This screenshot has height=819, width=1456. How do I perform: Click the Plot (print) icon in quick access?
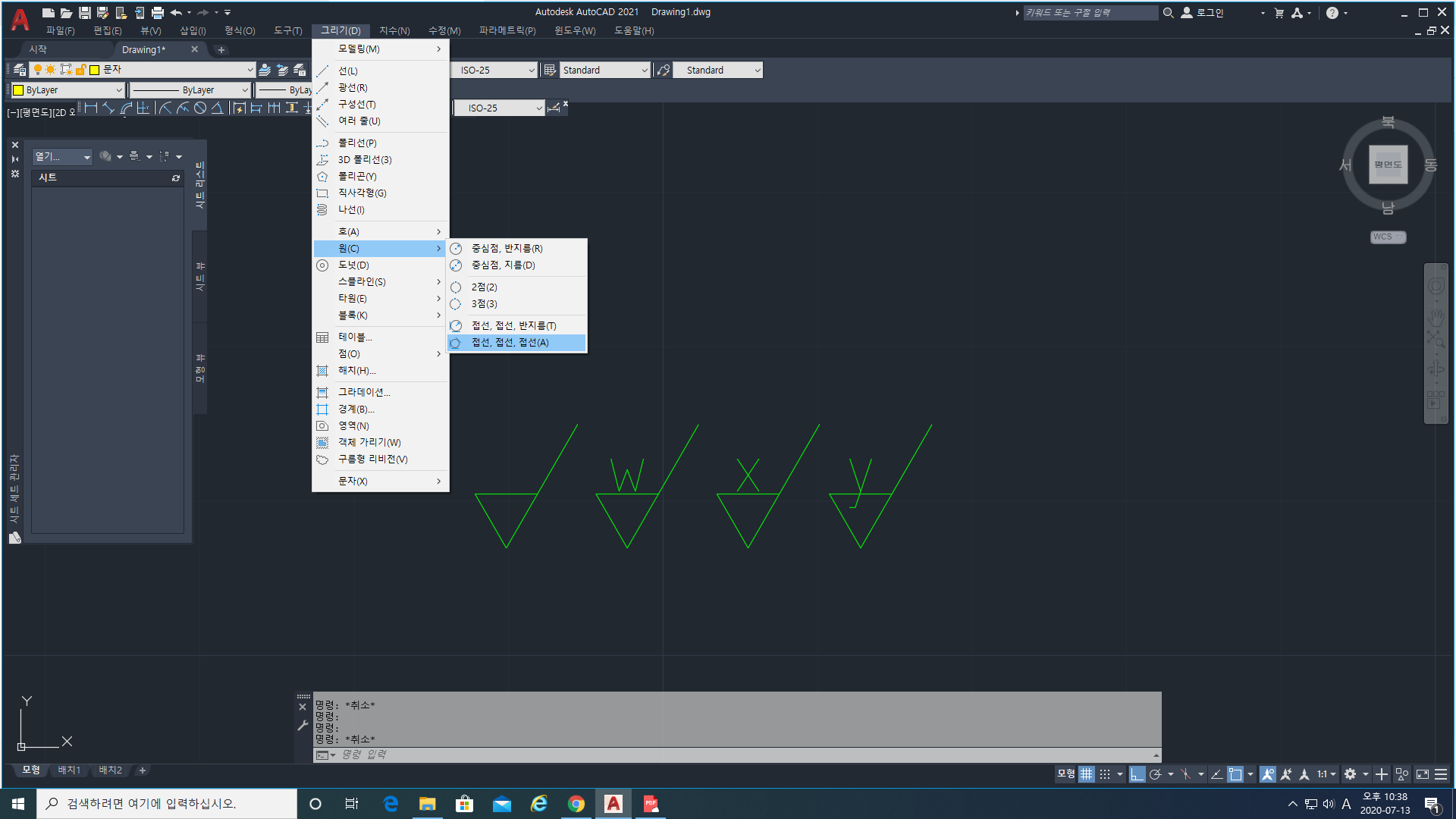(x=158, y=13)
